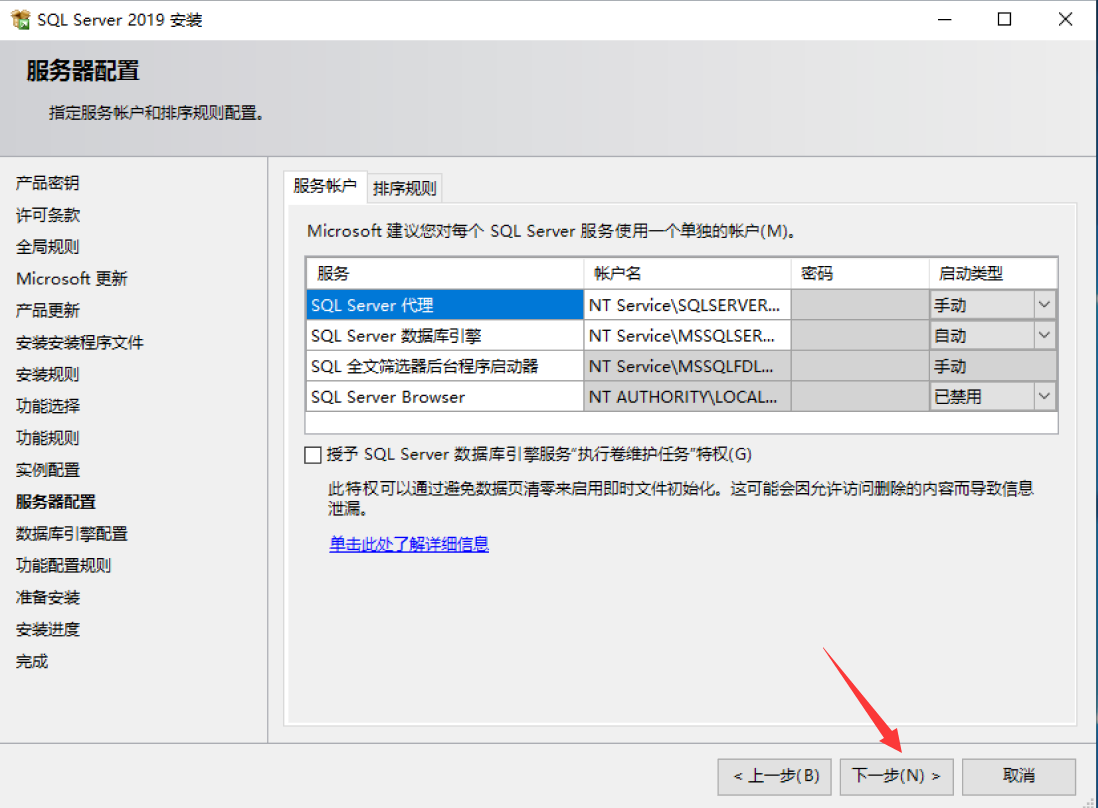Open startup type dropdown for SQL Server 代理
Image resolution: width=1098 pixels, height=808 pixels.
tap(1044, 305)
